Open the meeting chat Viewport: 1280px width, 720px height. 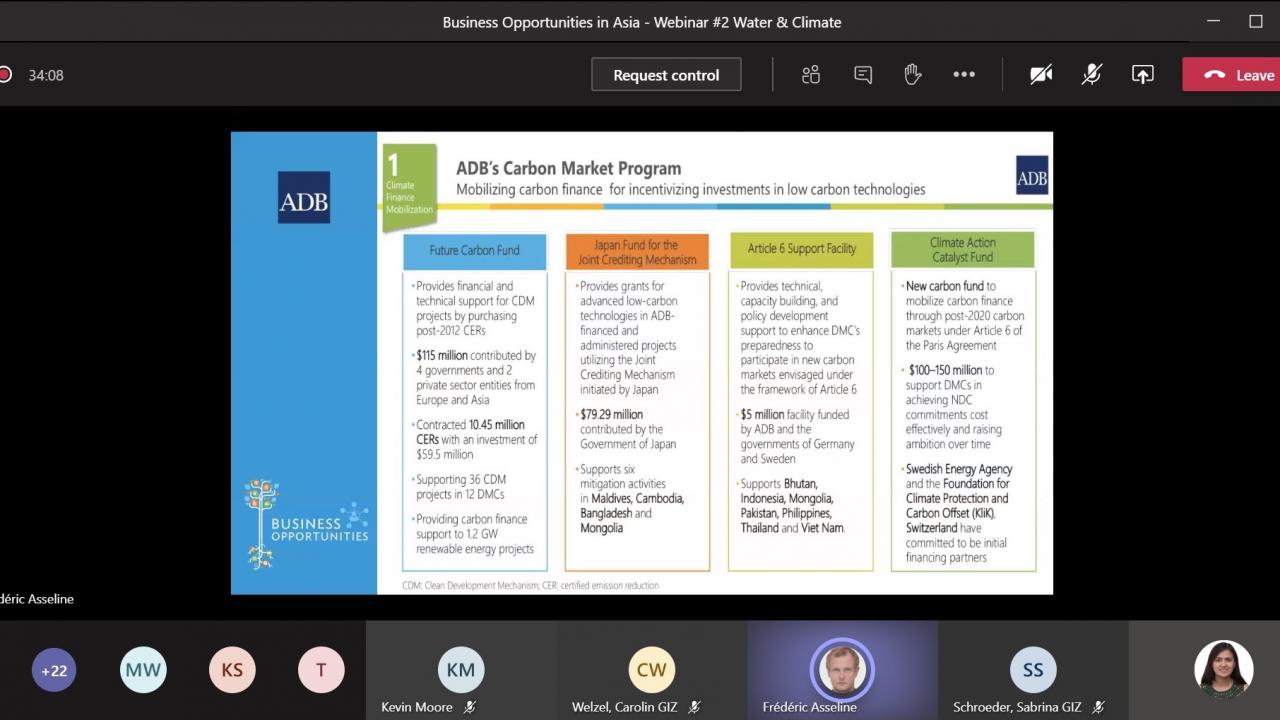pos(863,75)
